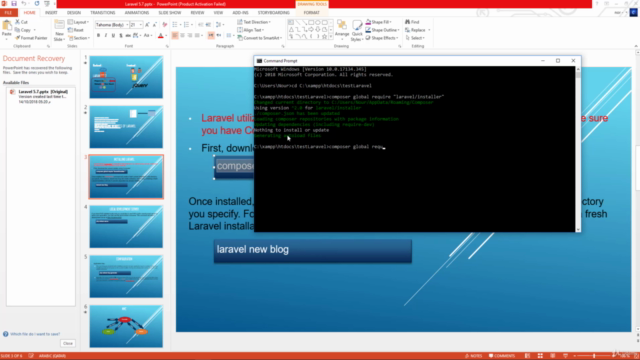The image size is (640, 360).
Task: Expand the Section dropdown
Action: [x=79, y=38]
